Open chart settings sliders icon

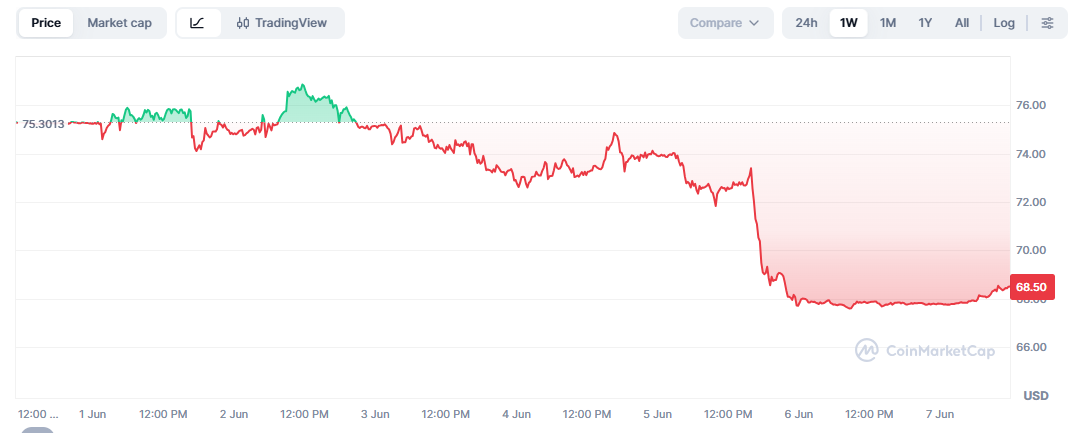[x=1048, y=23]
